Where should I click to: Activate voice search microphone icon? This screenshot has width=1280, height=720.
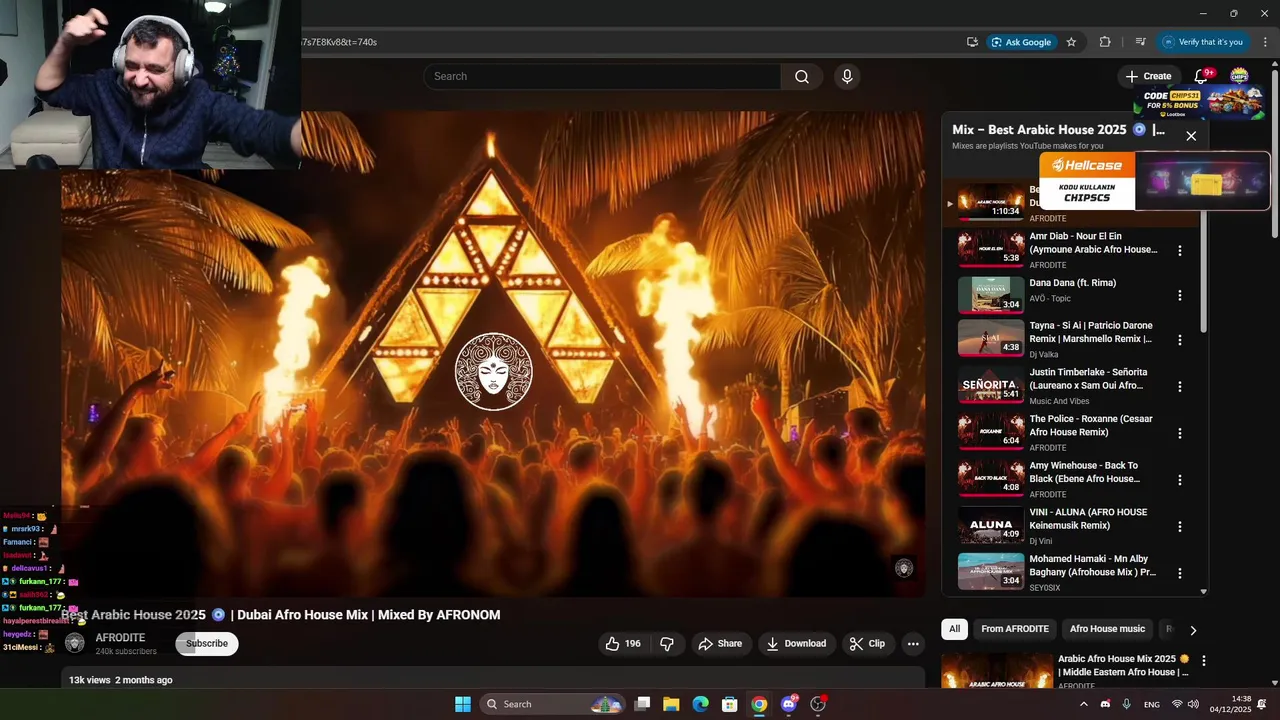tap(847, 77)
